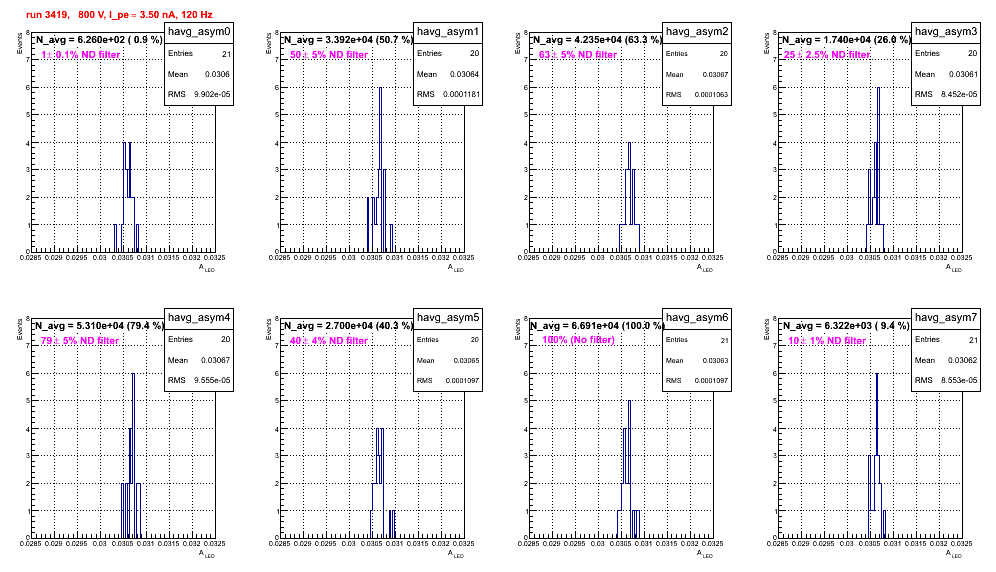Click the magenta 50± 5% ND filter label
Screen dimensions: 996x572
[x=329, y=55]
